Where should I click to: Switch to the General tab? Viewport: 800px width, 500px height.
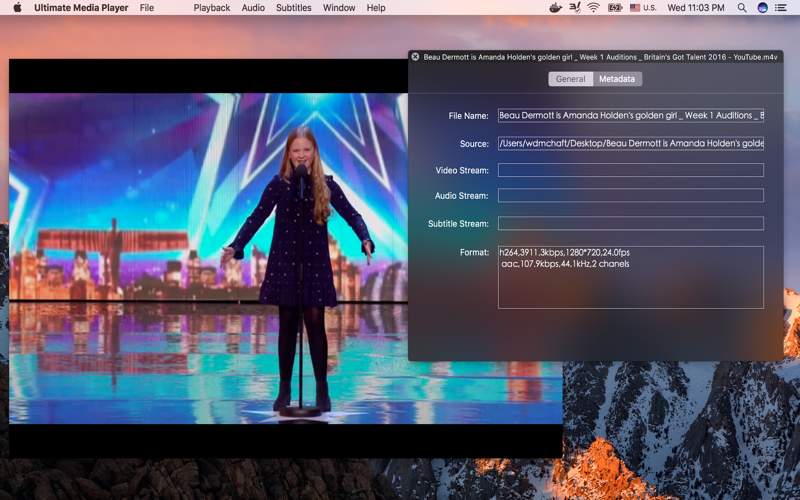pyautogui.click(x=570, y=79)
